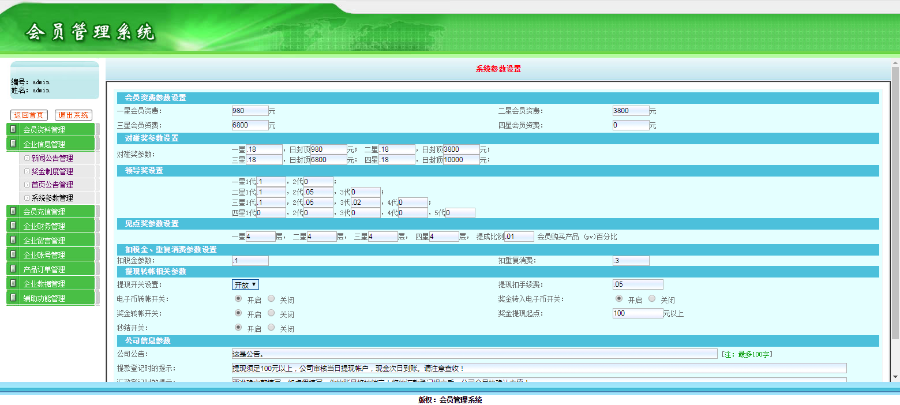Select 关闭 for 电子币转账开关
Viewport: 900px width, 405px height.
271,299
